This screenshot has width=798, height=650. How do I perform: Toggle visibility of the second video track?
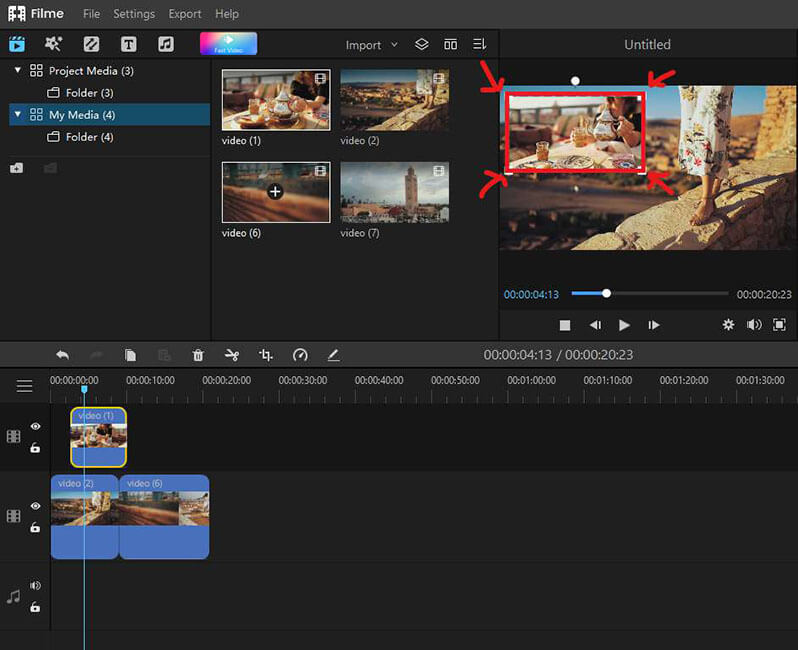coord(35,506)
